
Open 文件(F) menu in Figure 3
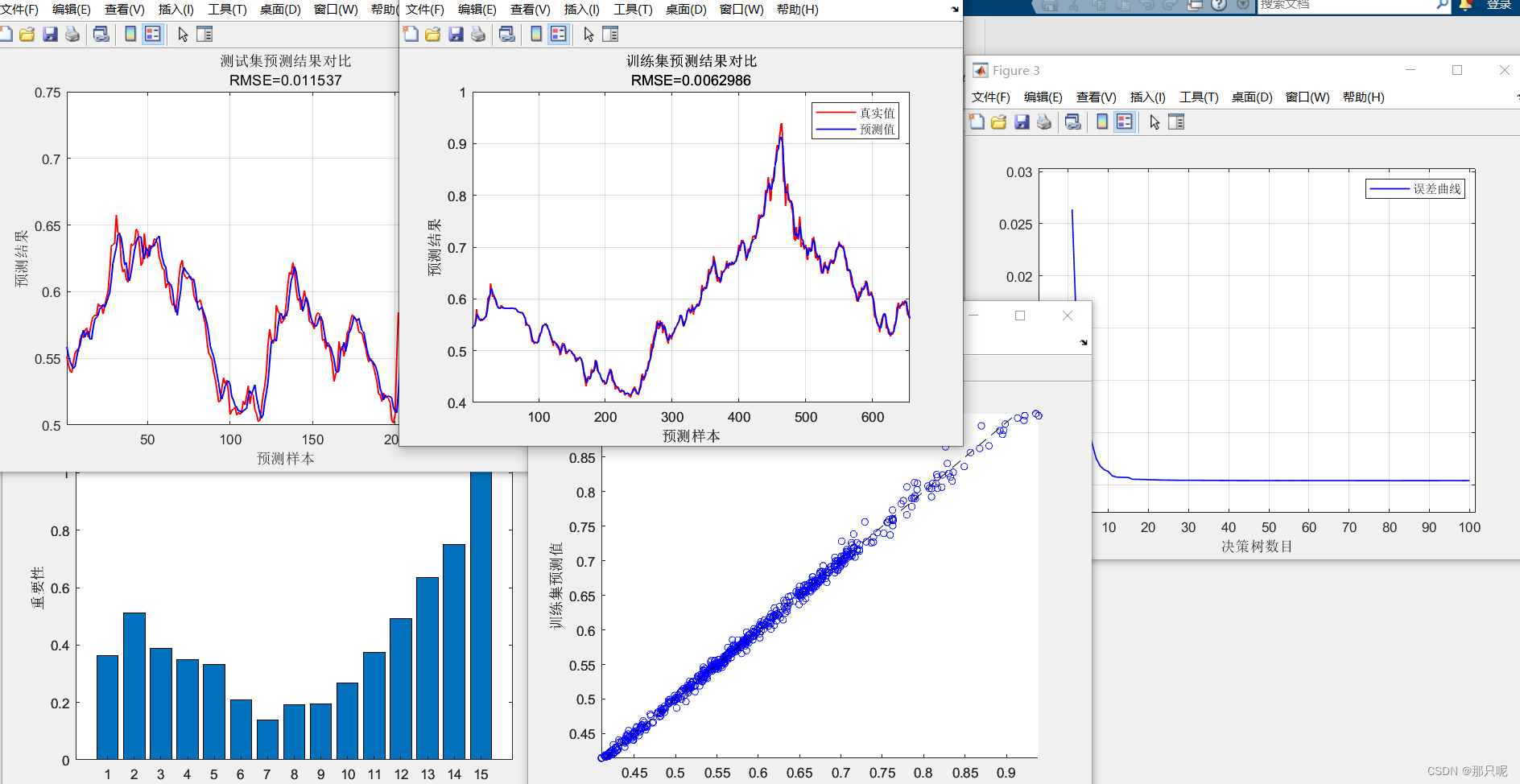pyautogui.click(x=990, y=97)
